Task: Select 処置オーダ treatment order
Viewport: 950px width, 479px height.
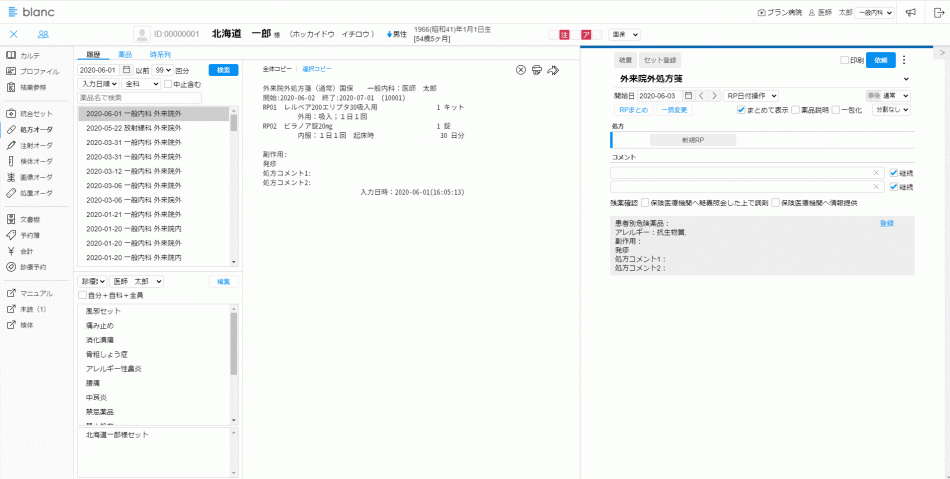Action: (x=30, y=193)
